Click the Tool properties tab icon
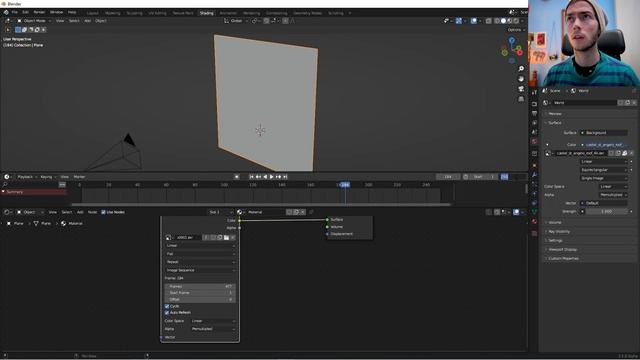This screenshot has width=640, height=360. 534,93
